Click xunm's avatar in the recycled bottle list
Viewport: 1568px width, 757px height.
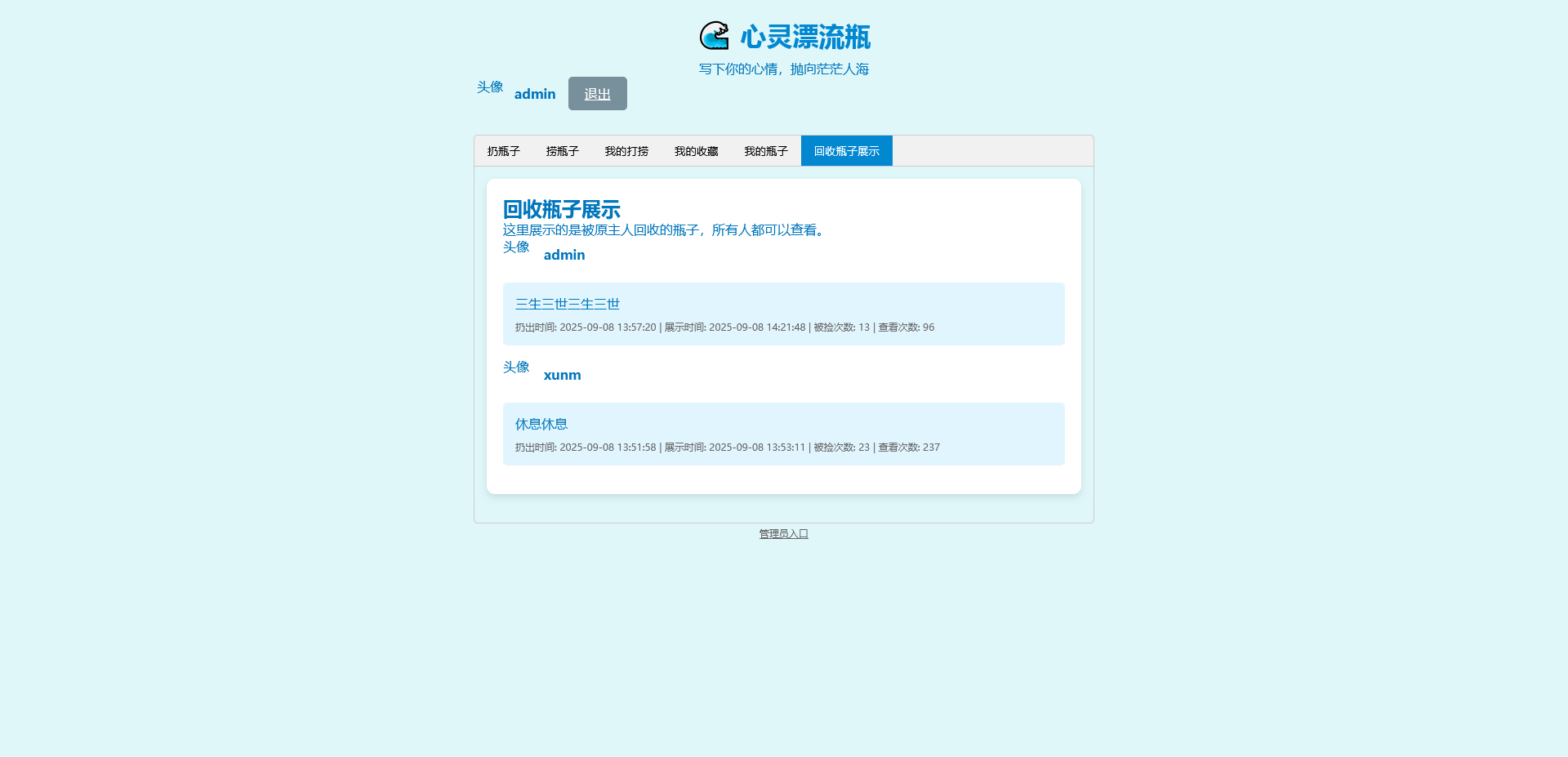click(516, 367)
